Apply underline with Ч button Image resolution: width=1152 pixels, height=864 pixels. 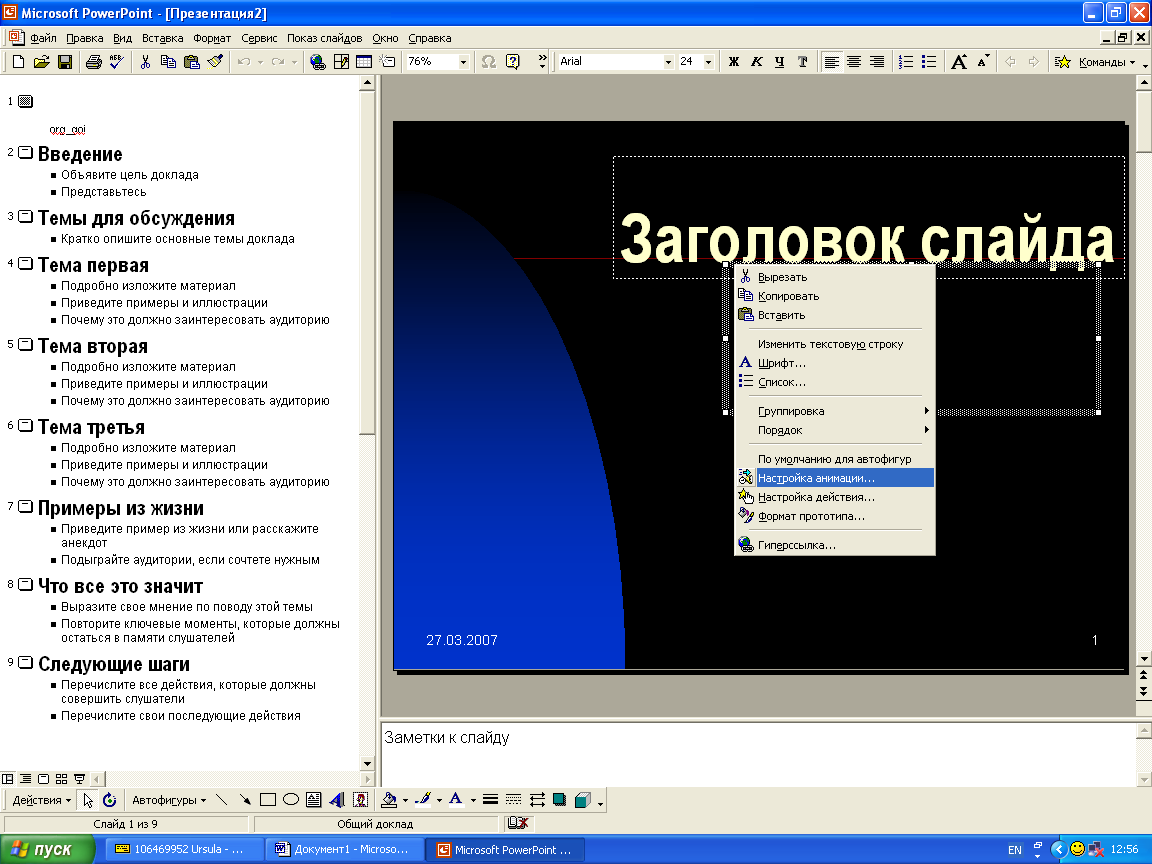click(x=779, y=62)
